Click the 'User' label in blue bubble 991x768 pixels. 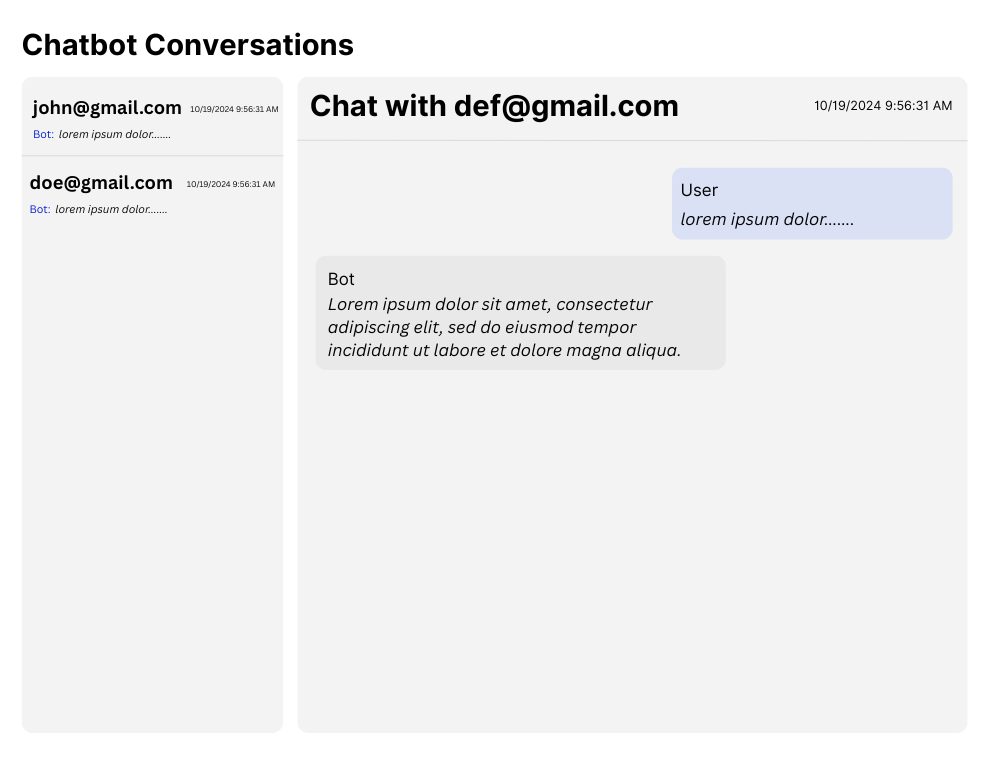tap(699, 190)
